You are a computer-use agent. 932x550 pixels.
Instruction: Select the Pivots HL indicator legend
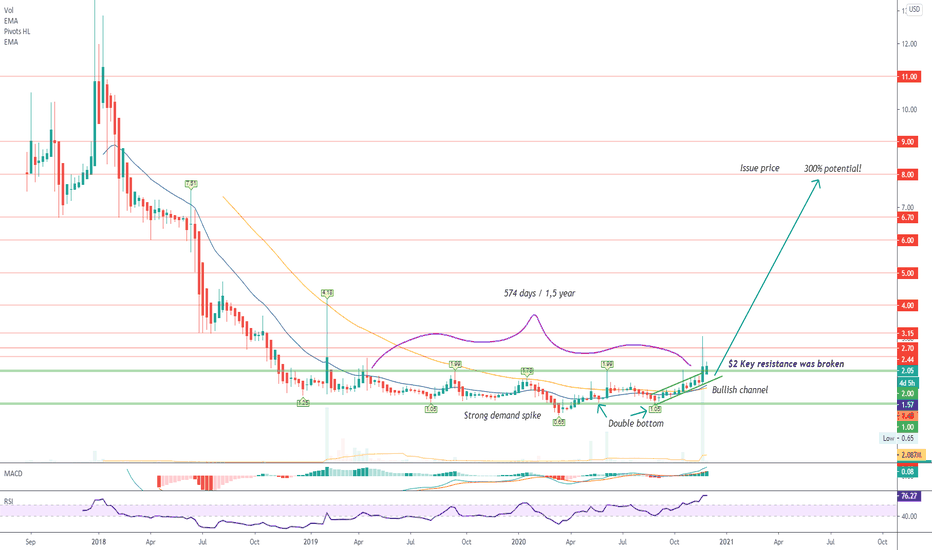(17, 32)
